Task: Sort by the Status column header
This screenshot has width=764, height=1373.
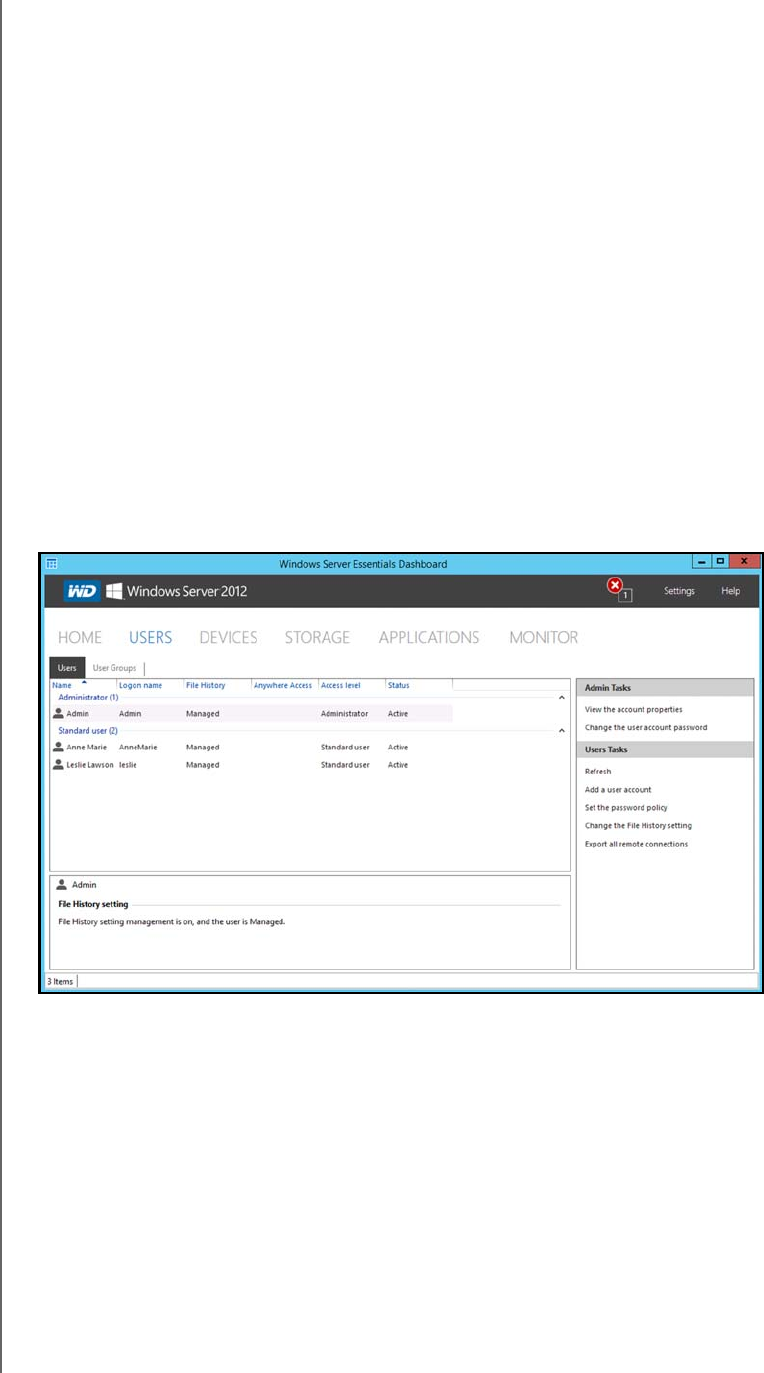Action: [x=398, y=685]
